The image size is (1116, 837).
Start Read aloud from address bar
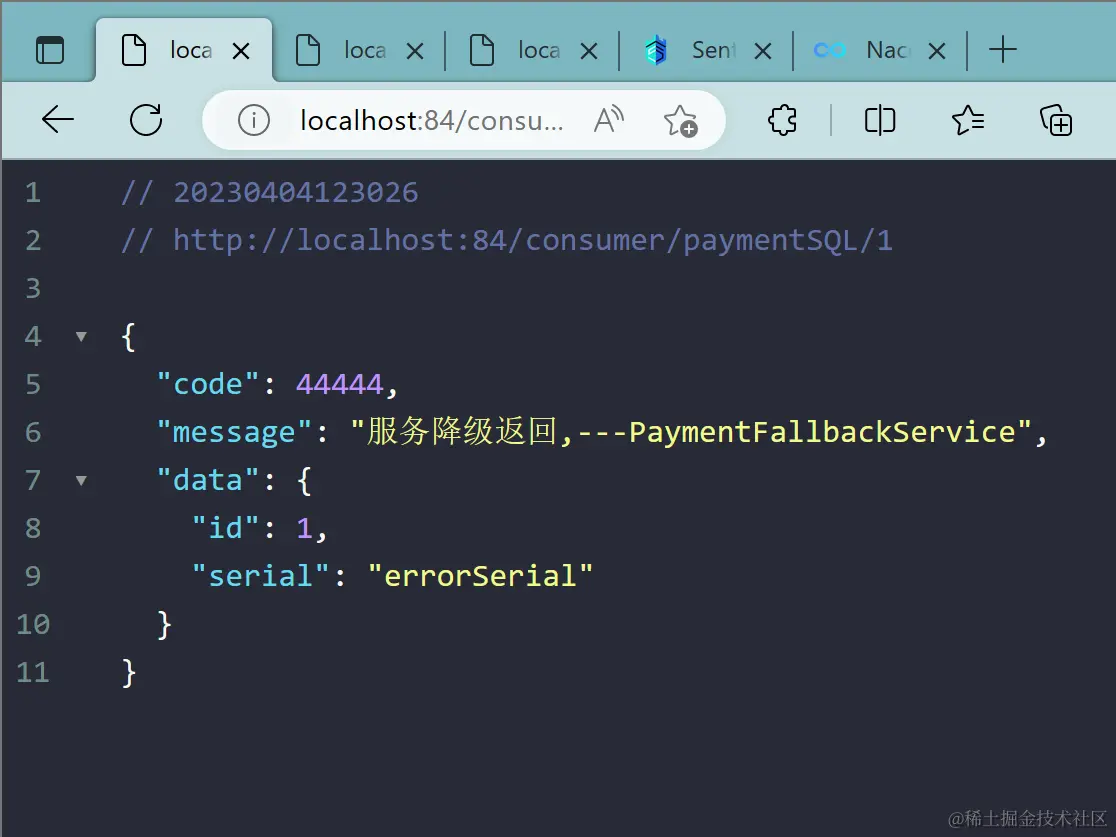pos(609,120)
